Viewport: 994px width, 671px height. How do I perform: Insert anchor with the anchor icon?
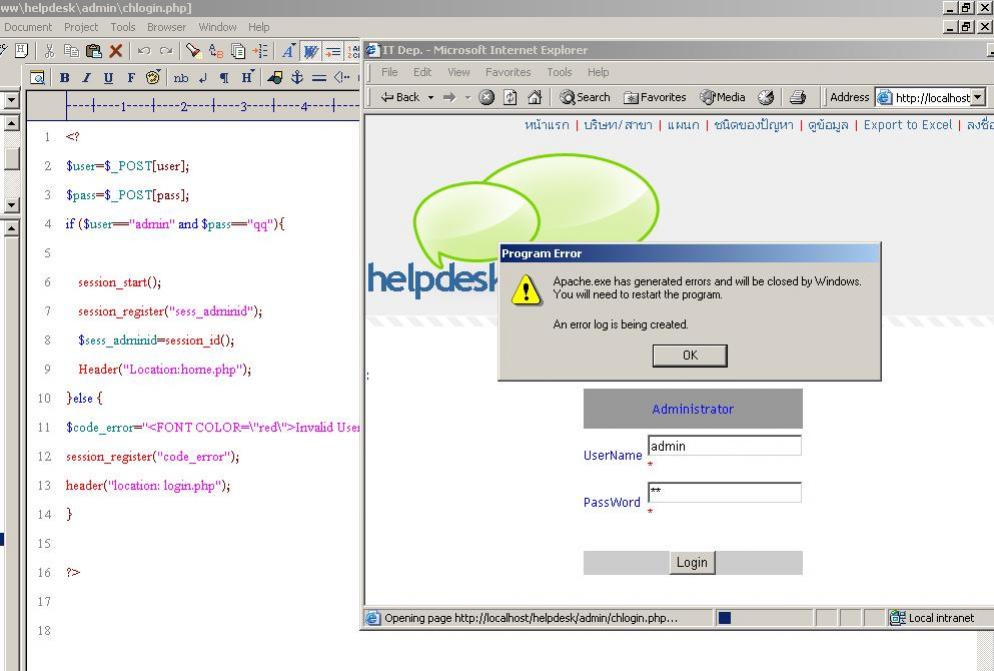coord(297,77)
